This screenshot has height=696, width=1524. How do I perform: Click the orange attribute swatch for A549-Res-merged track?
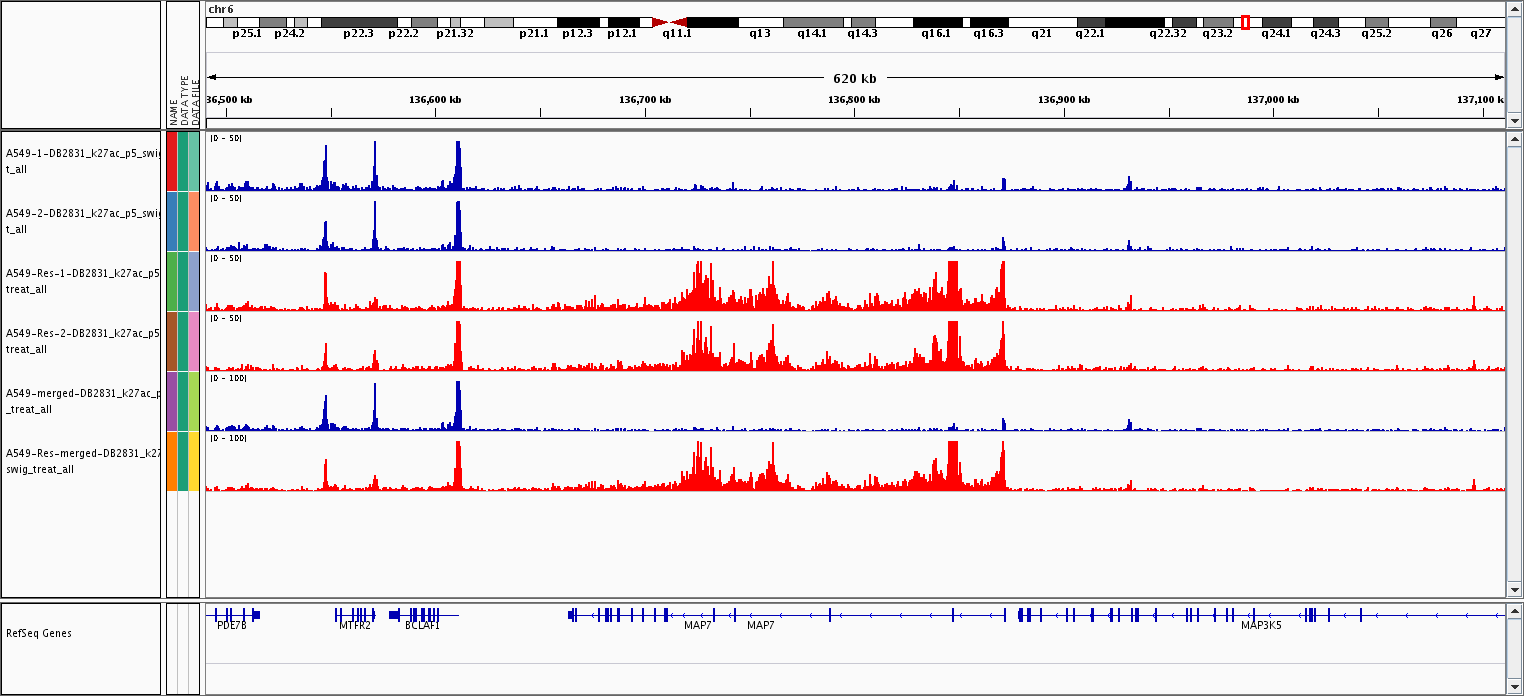[172, 461]
